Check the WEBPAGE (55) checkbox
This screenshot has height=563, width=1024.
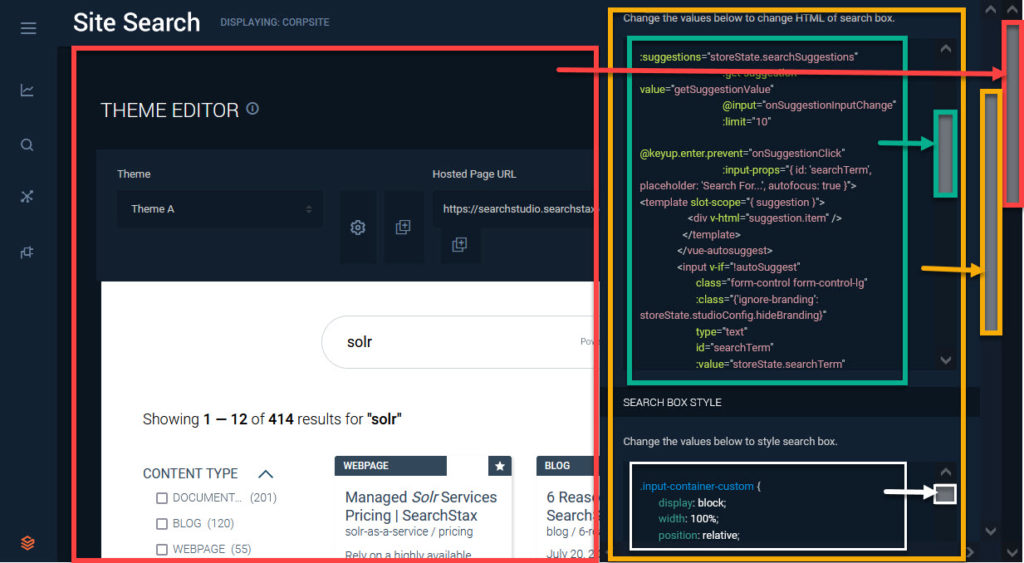pyautogui.click(x=161, y=549)
